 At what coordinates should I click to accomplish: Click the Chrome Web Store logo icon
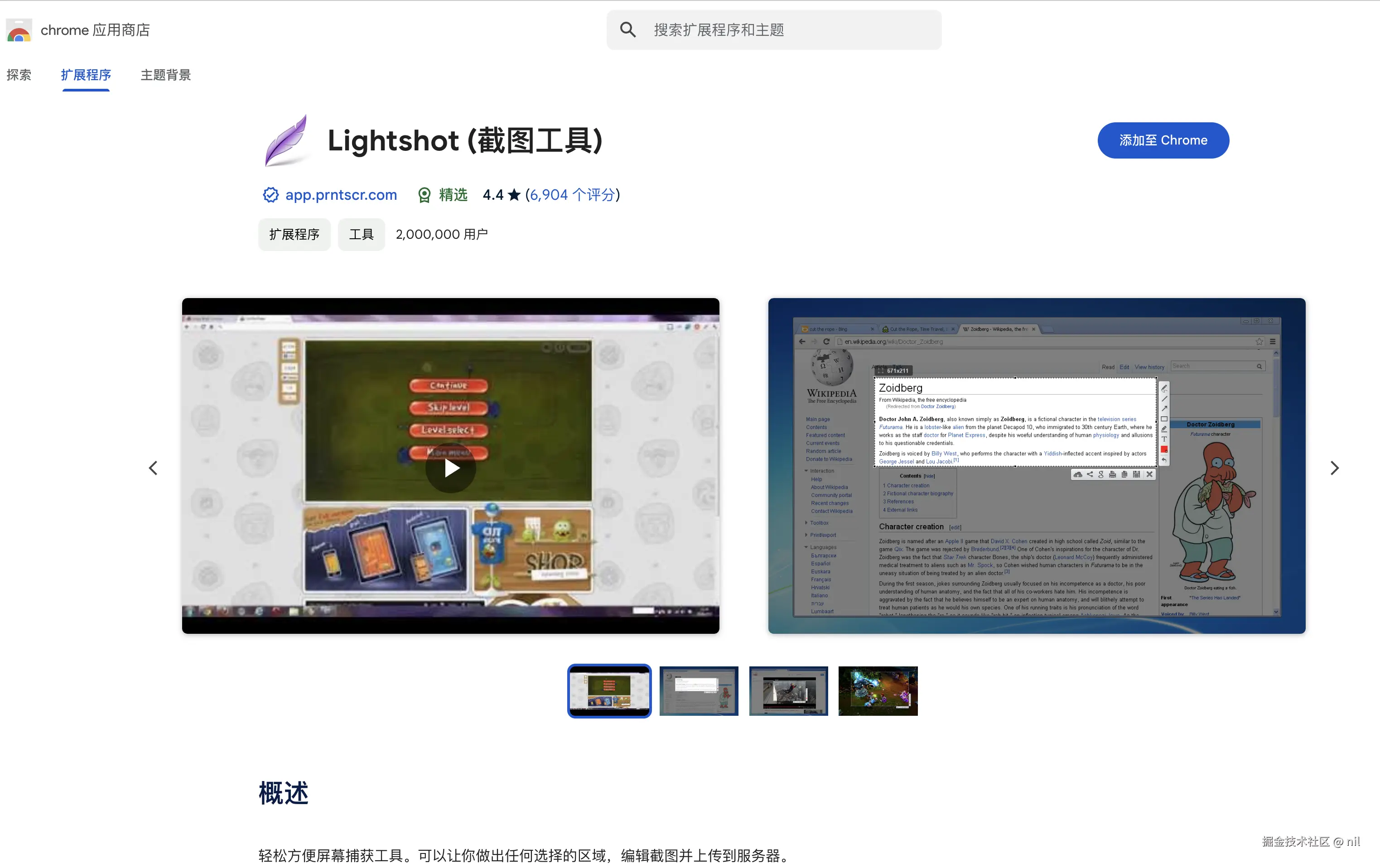coord(19,30)
